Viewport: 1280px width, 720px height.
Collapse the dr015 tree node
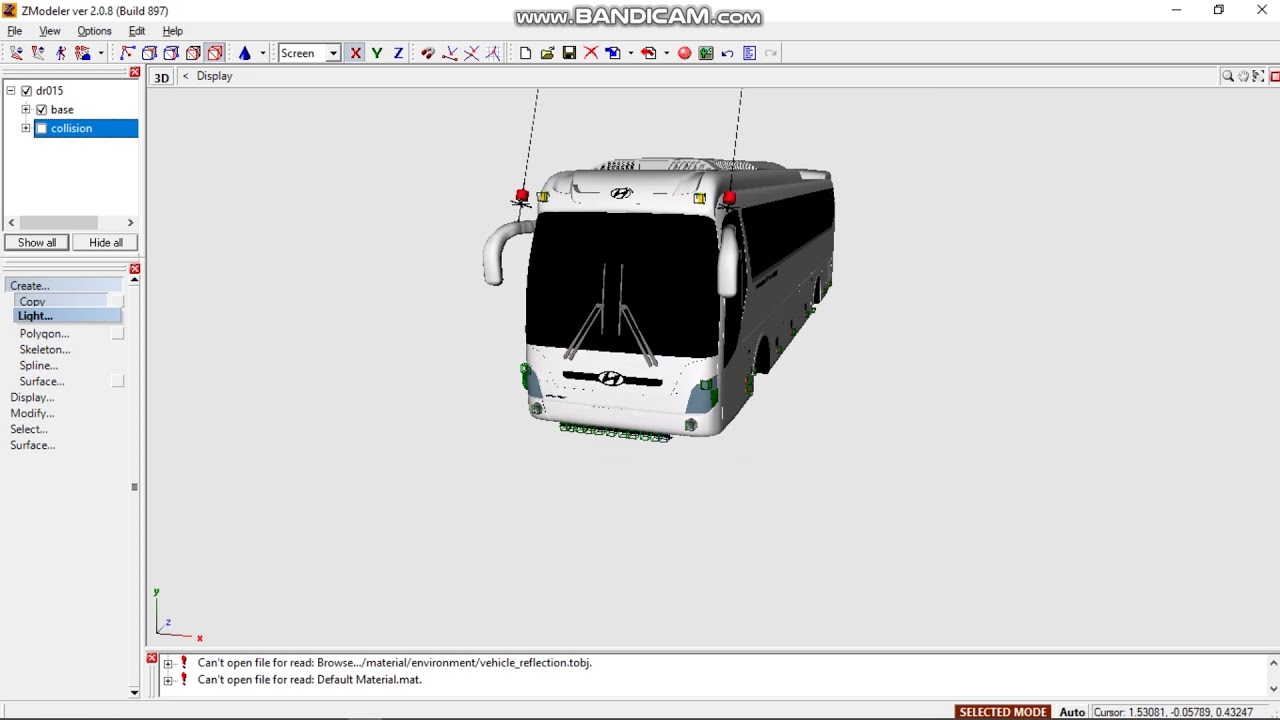(x=11, y=91)
